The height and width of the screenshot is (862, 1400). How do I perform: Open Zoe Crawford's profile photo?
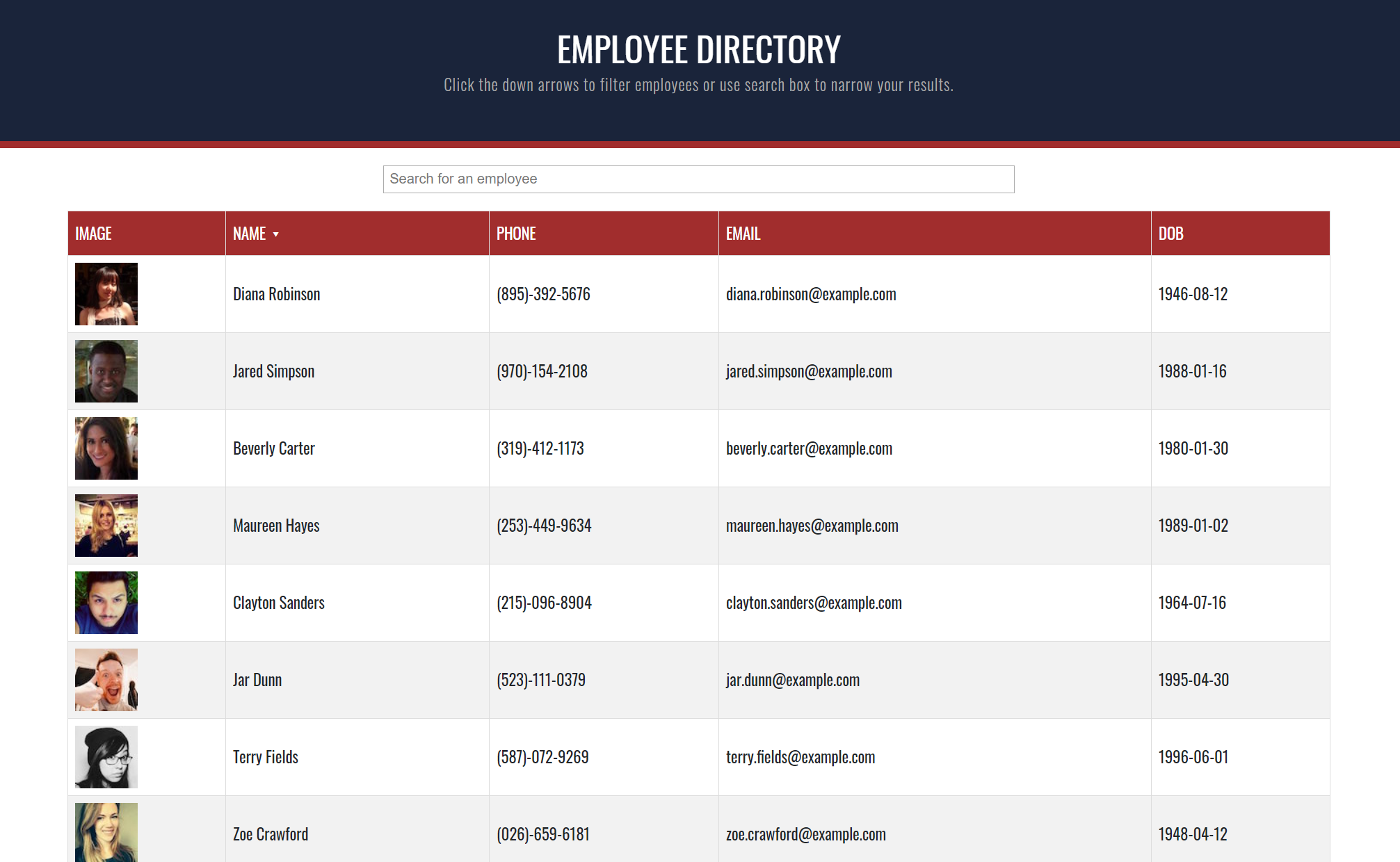pos(106,832)
